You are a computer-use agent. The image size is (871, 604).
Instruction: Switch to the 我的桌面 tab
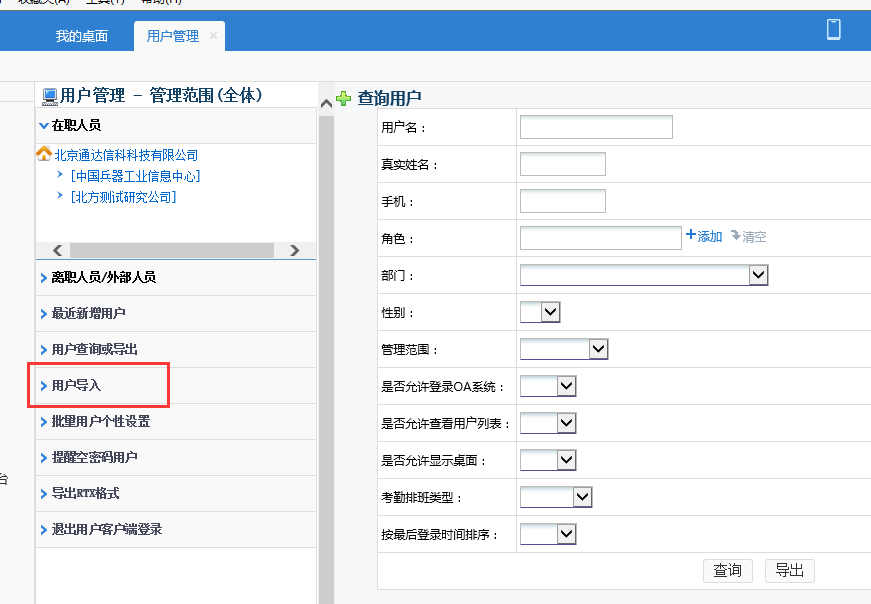coord(81,36)
